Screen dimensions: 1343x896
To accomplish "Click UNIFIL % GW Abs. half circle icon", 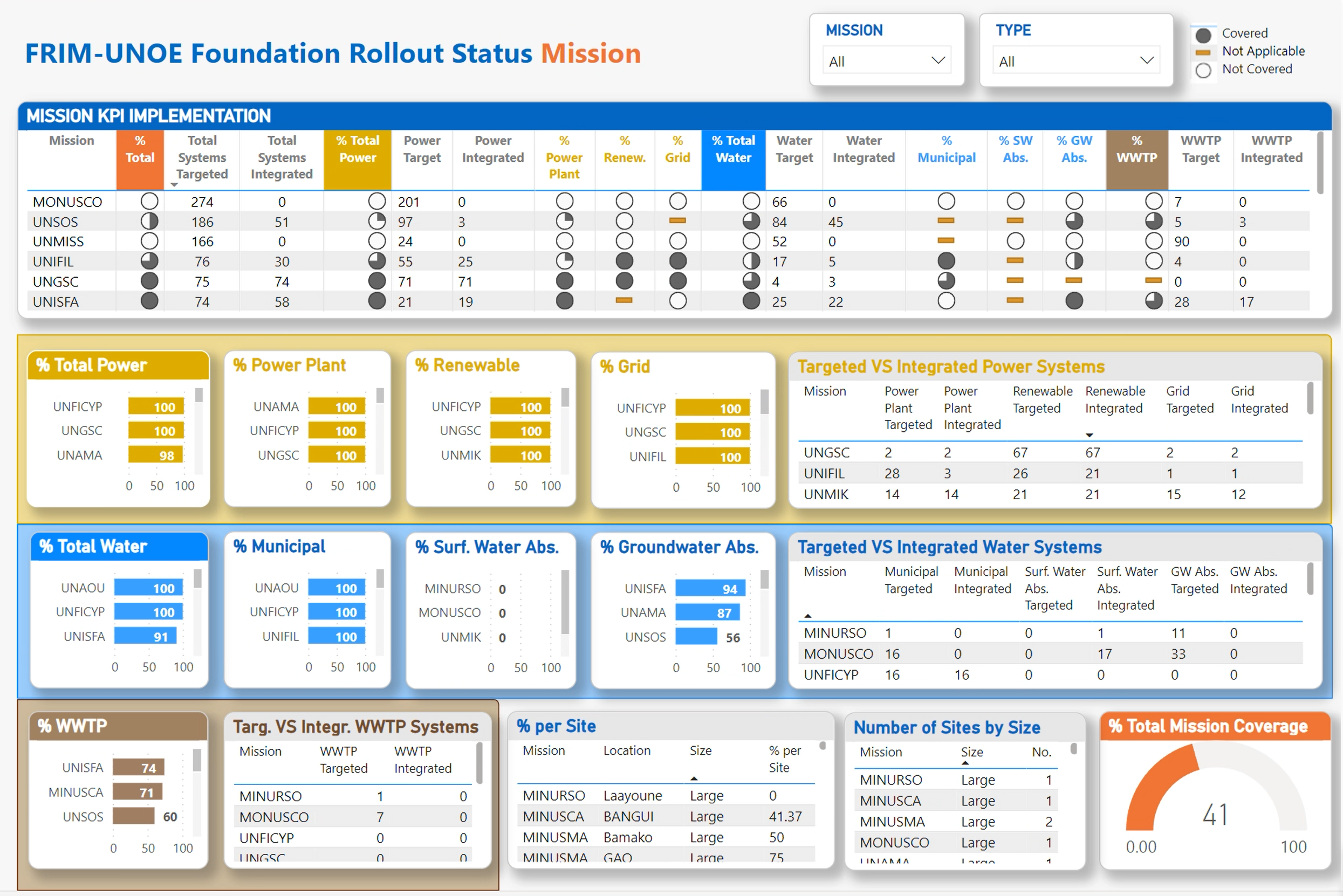I will tap(1074, 261).
